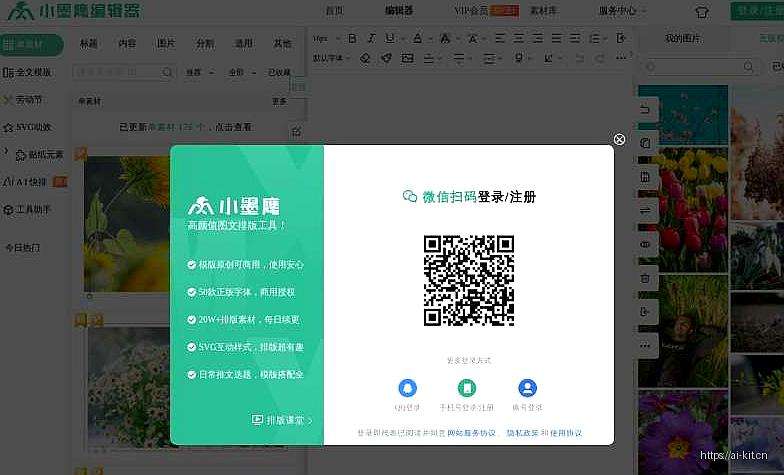Choose the phone number login icon
The width and height of the screenshot is (784, 475).
pos(467,389)
